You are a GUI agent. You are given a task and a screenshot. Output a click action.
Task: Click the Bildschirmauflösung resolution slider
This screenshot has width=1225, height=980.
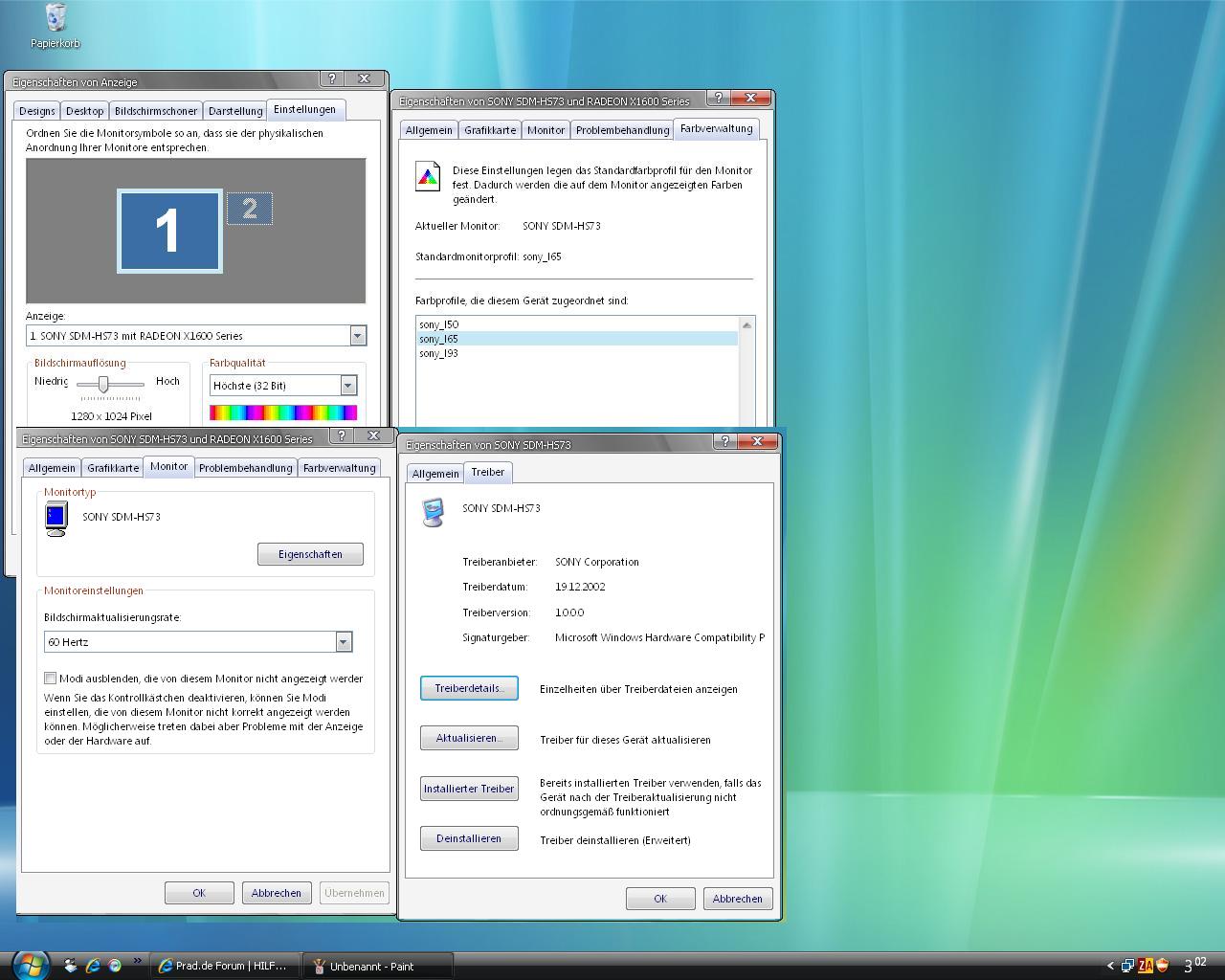point(103,384)
